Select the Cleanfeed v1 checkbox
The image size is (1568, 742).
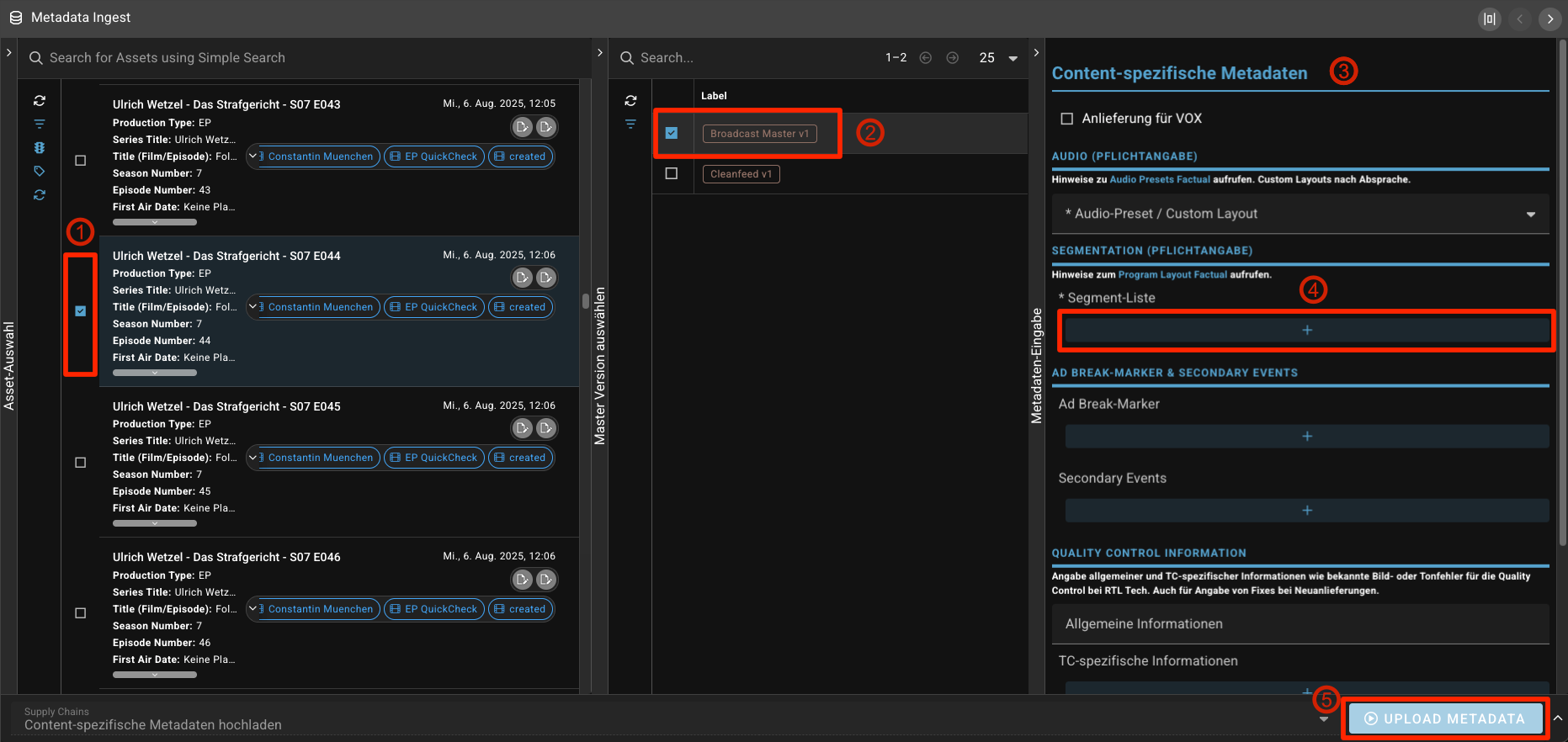click(x=671, y=173)
